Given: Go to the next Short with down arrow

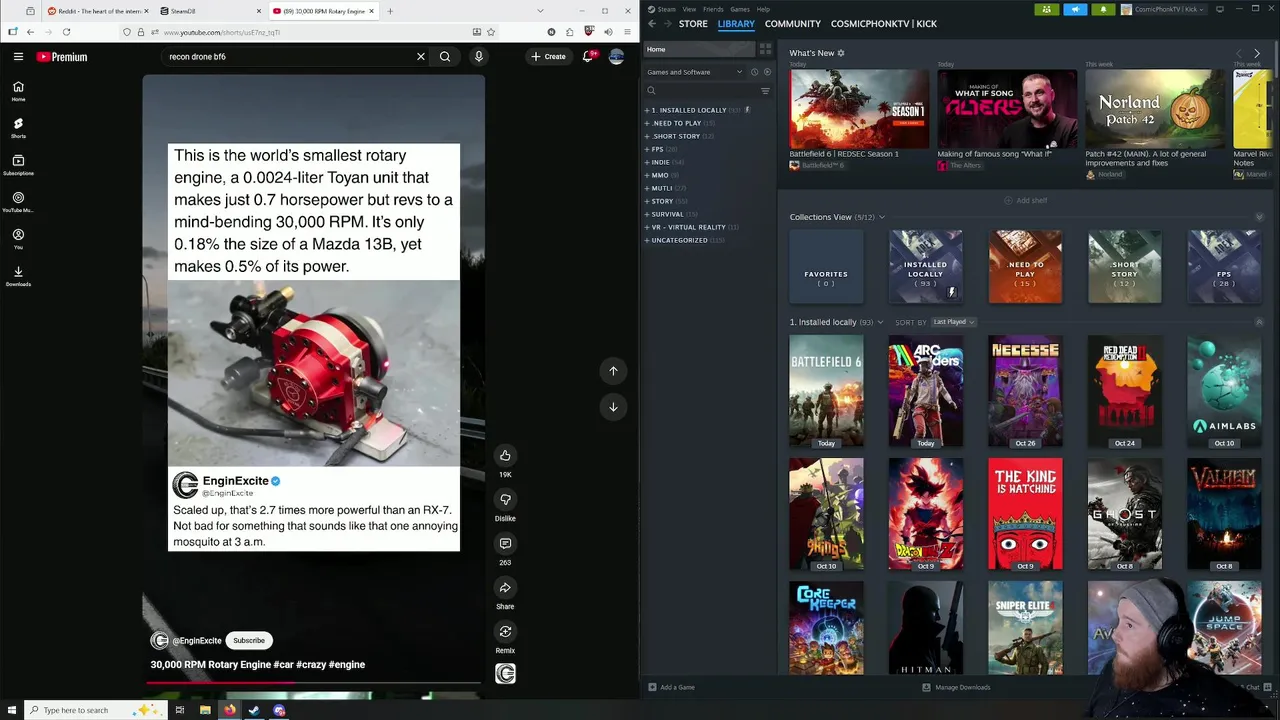Looking at the screenshot, I should point(613,407).
